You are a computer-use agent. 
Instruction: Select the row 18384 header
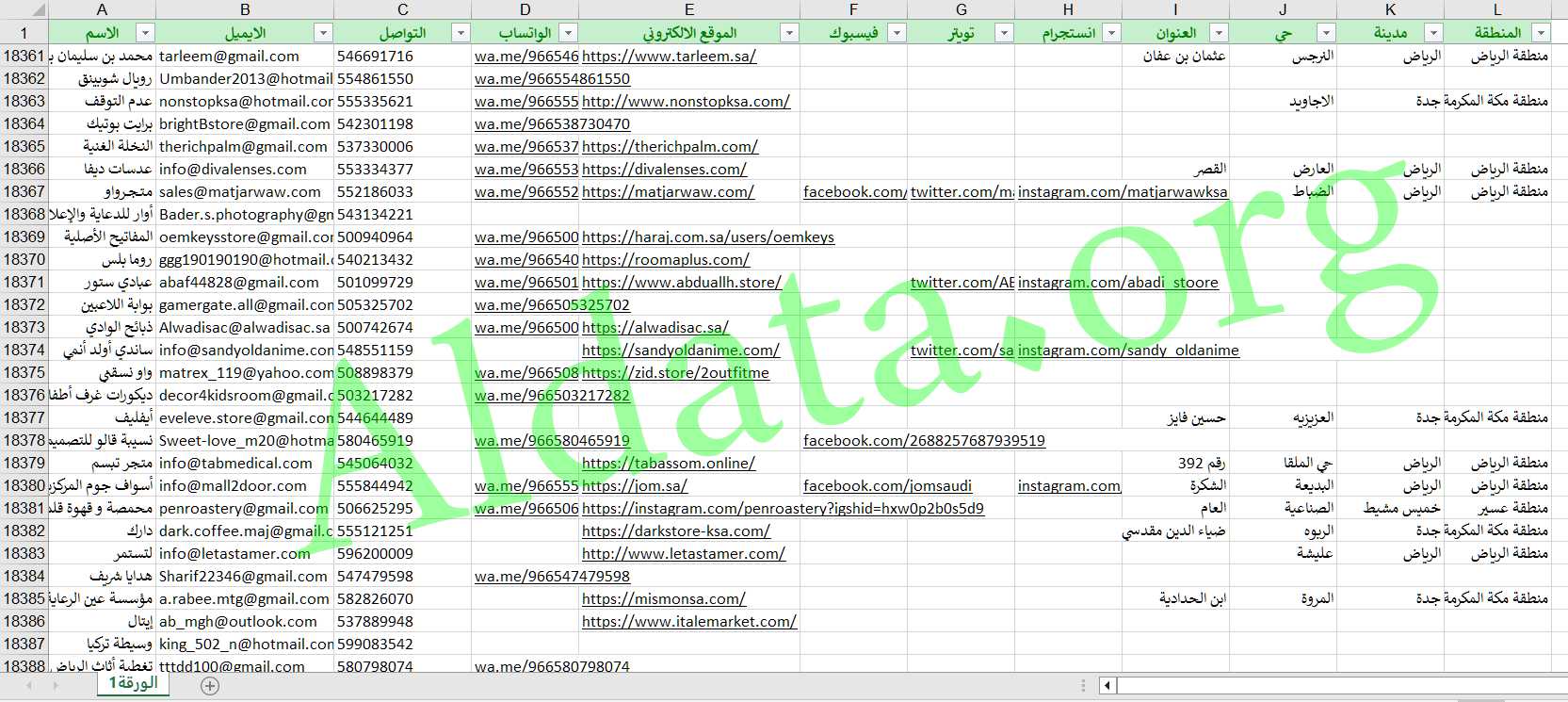[24, 577]
